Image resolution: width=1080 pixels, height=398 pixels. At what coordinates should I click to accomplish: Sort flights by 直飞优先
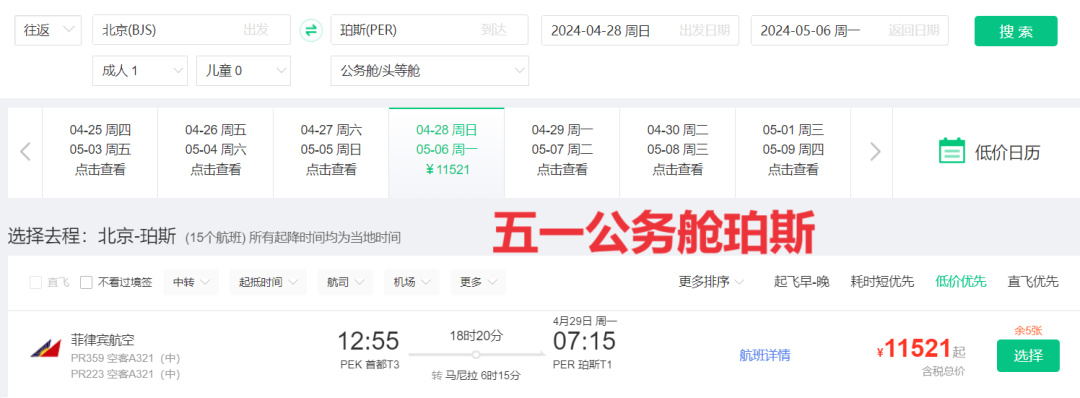point(1032,282)
